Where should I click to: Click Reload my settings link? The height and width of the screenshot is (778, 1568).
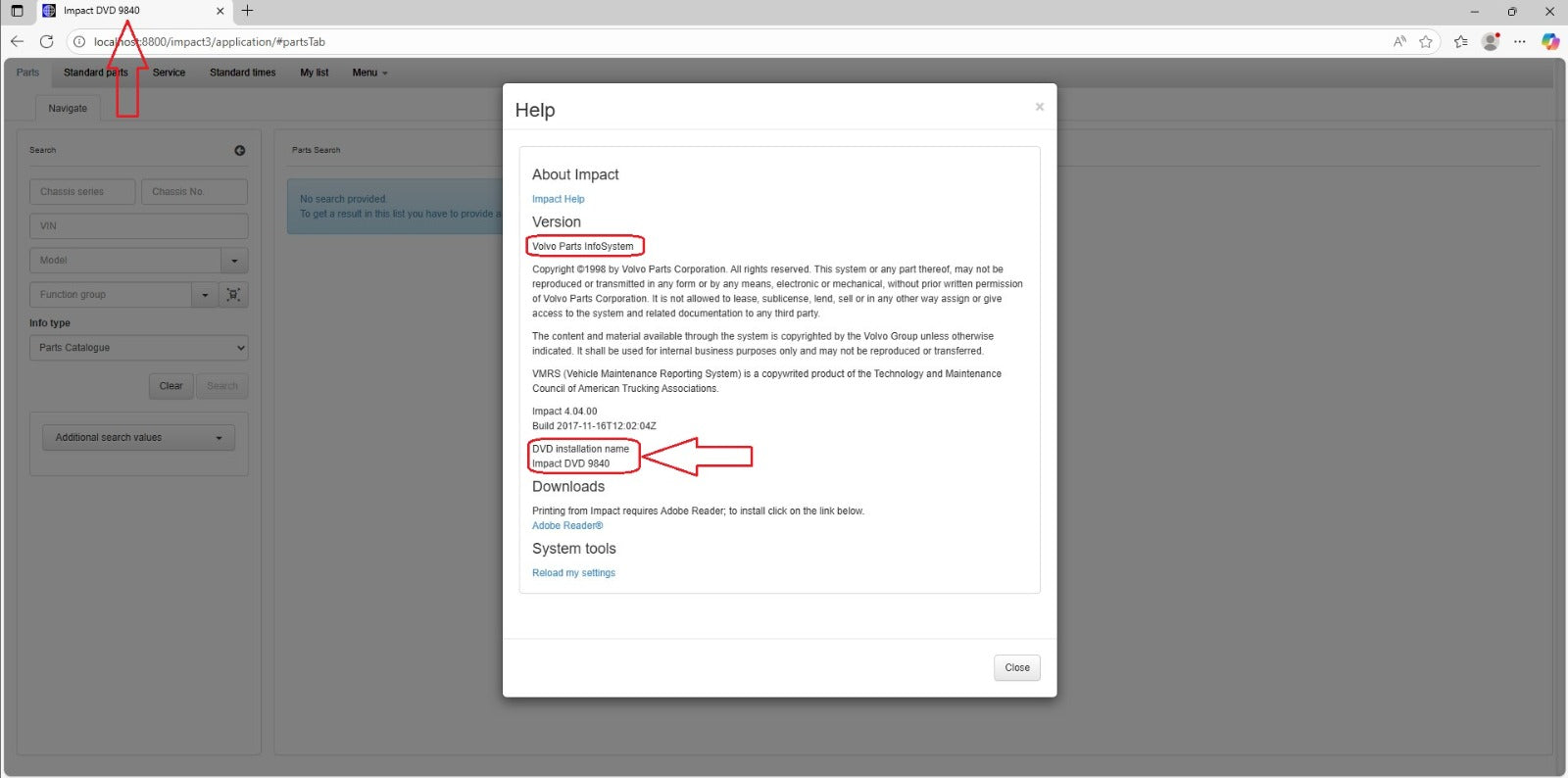click(x=573, y=573)
